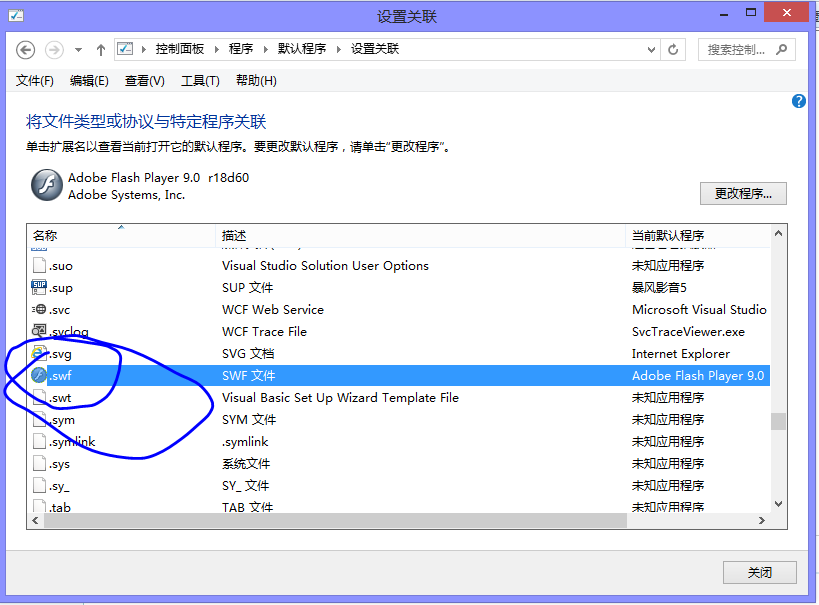The image size is (819, 605).
Task: Click the search magnifier icon
Action: [781, 50]
